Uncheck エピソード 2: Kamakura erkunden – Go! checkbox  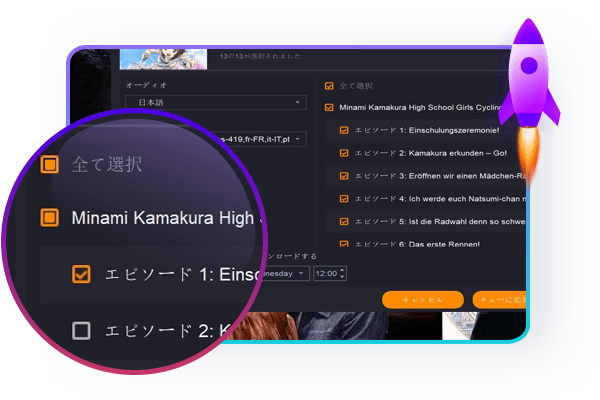pos(344,153)
